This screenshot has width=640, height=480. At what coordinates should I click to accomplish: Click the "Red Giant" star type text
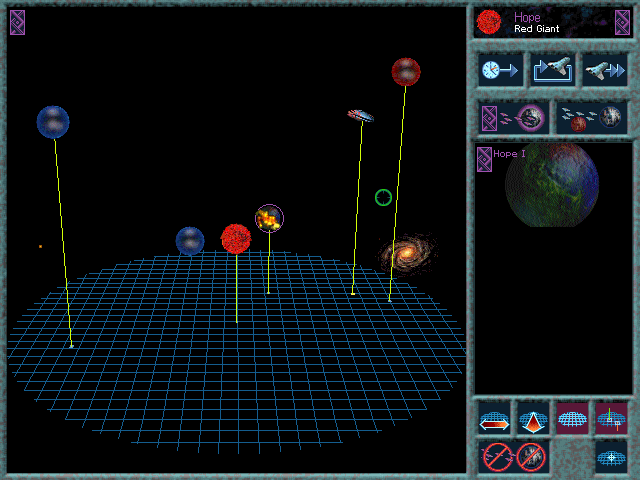point(537,29)
